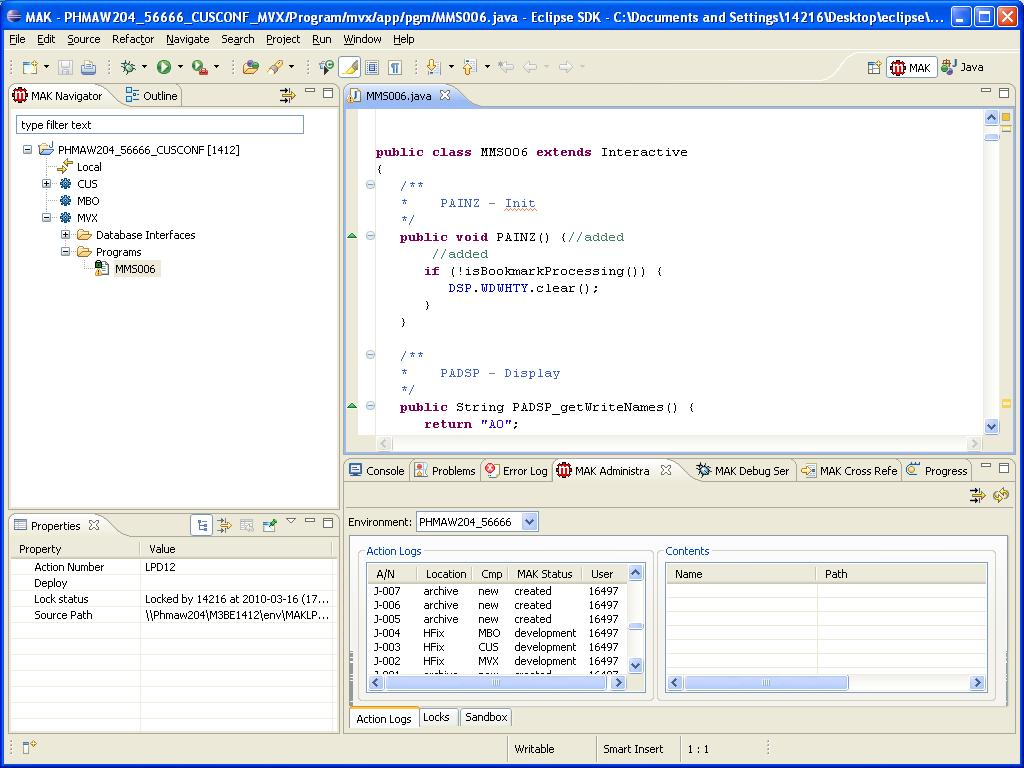Toggle Mark Occurrences highlighter button
Image resolution: width=1024 pixels, height=768 pixels.
click(350, 67)
